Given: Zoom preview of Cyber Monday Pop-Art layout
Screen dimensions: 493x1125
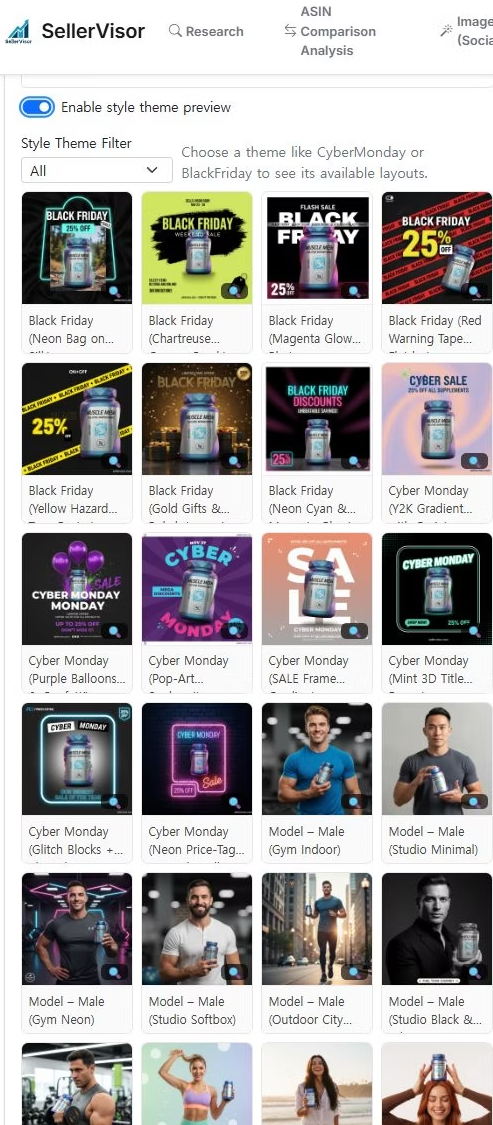Looking at the screenshot, I should point(234,631).
